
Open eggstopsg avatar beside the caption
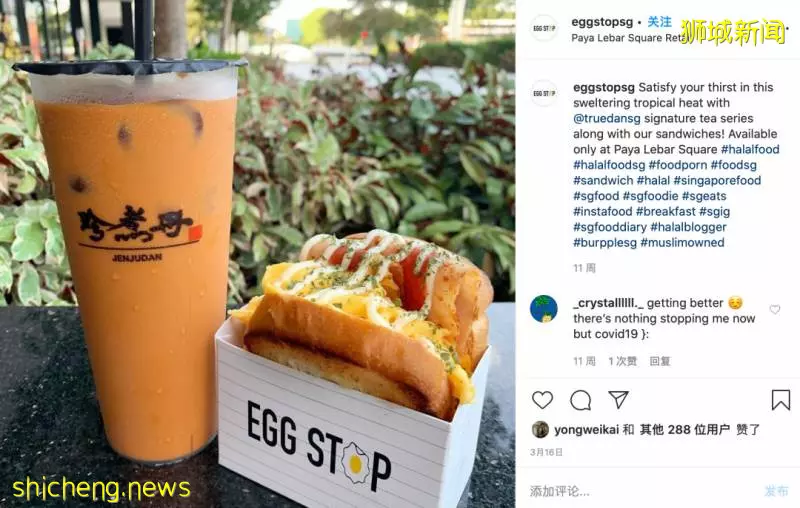544,93
